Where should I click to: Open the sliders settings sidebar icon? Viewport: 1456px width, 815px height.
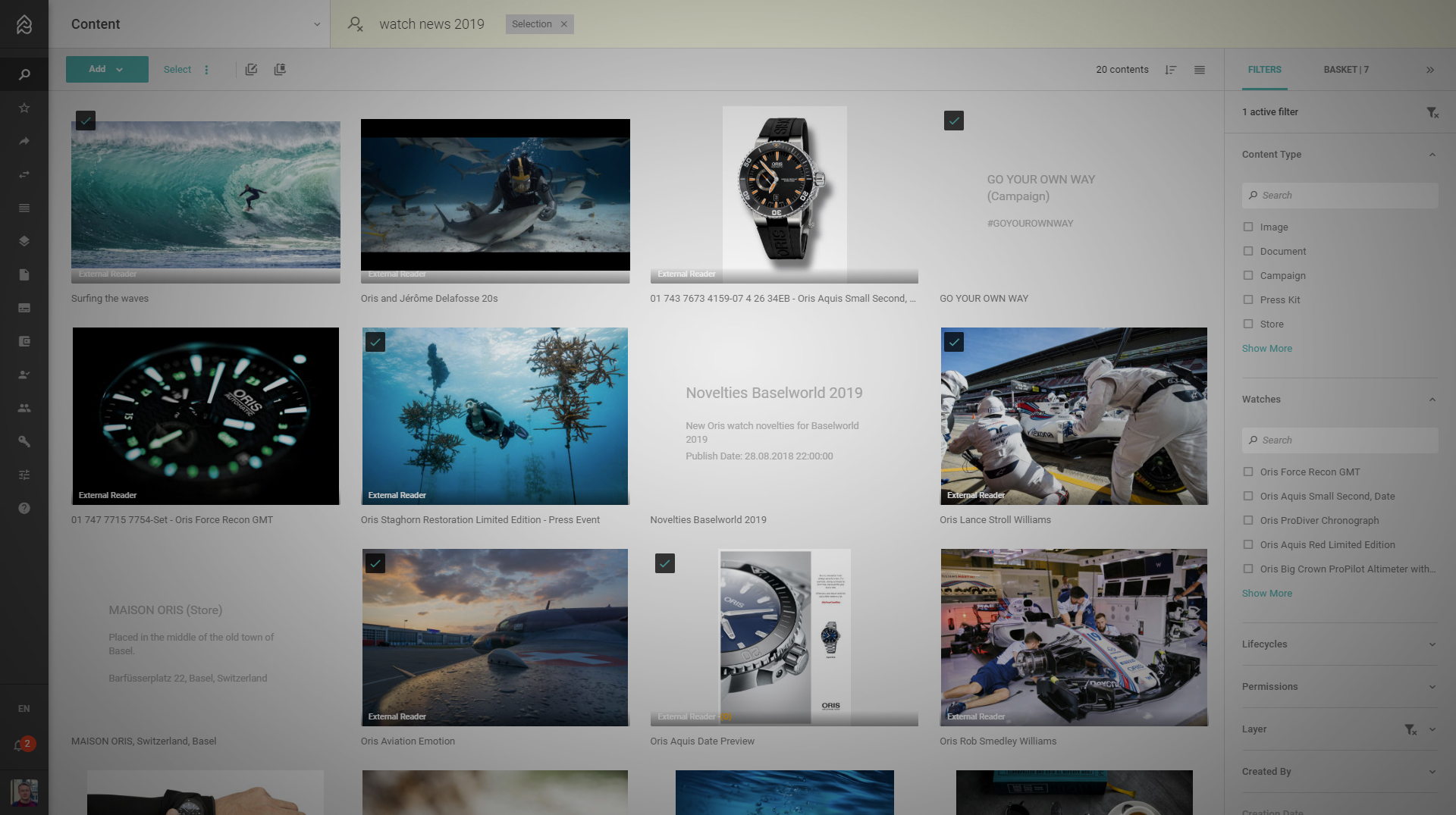[x=24, y=475]
